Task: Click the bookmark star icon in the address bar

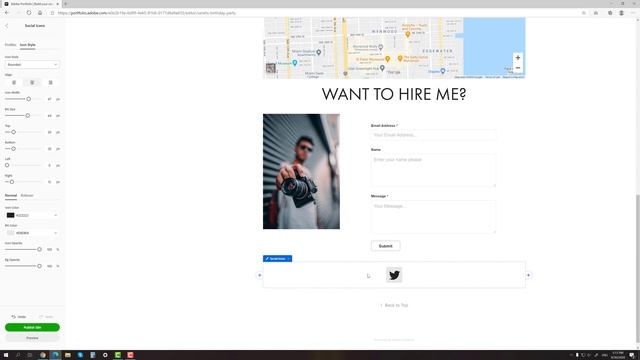Action: [584, 13]
